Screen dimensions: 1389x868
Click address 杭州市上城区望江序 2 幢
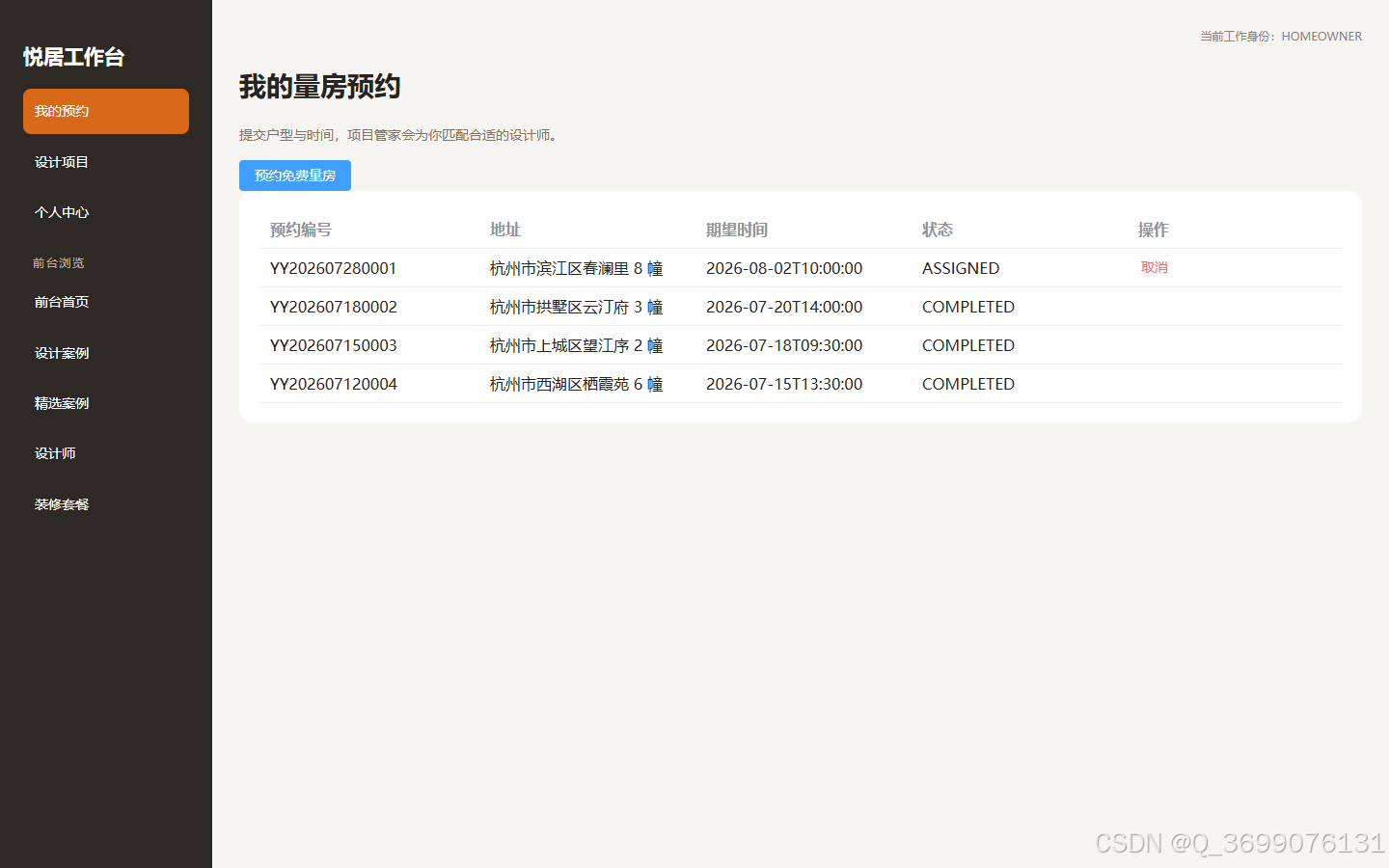(x=577, y=345)
